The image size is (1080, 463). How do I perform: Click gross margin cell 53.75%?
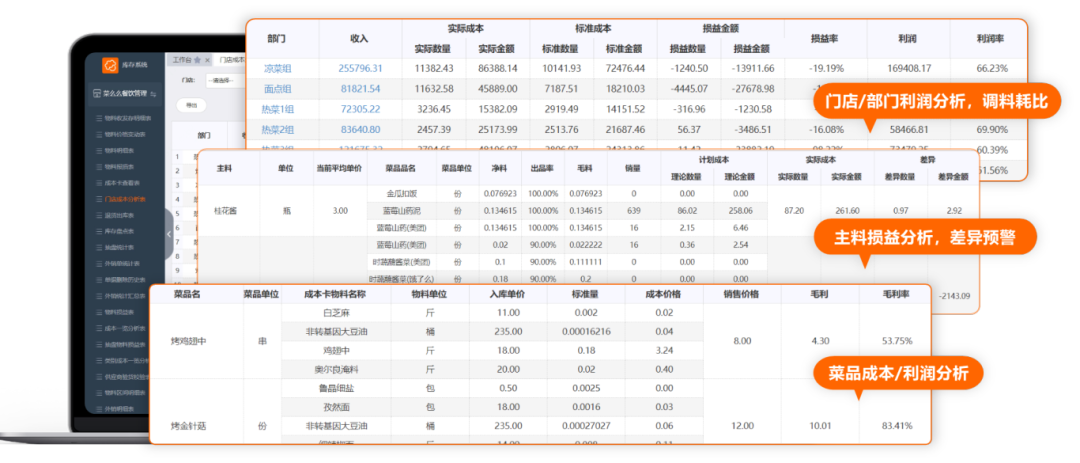897,340
